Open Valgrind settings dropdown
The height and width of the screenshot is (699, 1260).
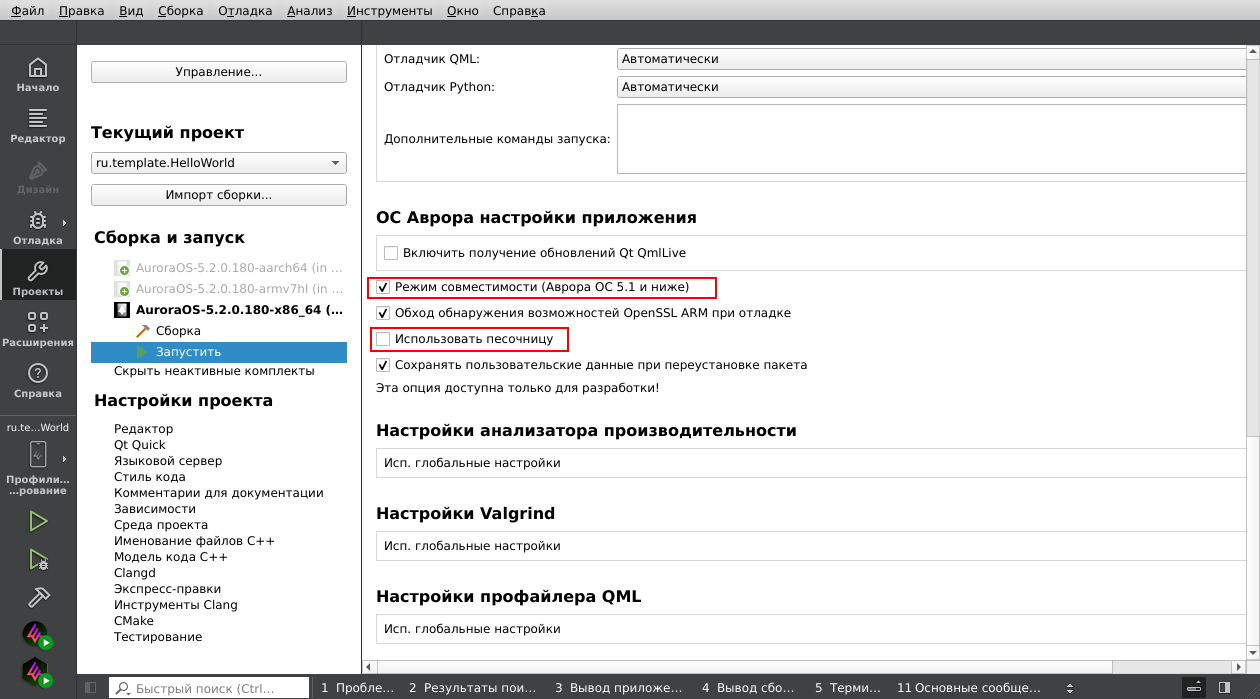point(811,546)
